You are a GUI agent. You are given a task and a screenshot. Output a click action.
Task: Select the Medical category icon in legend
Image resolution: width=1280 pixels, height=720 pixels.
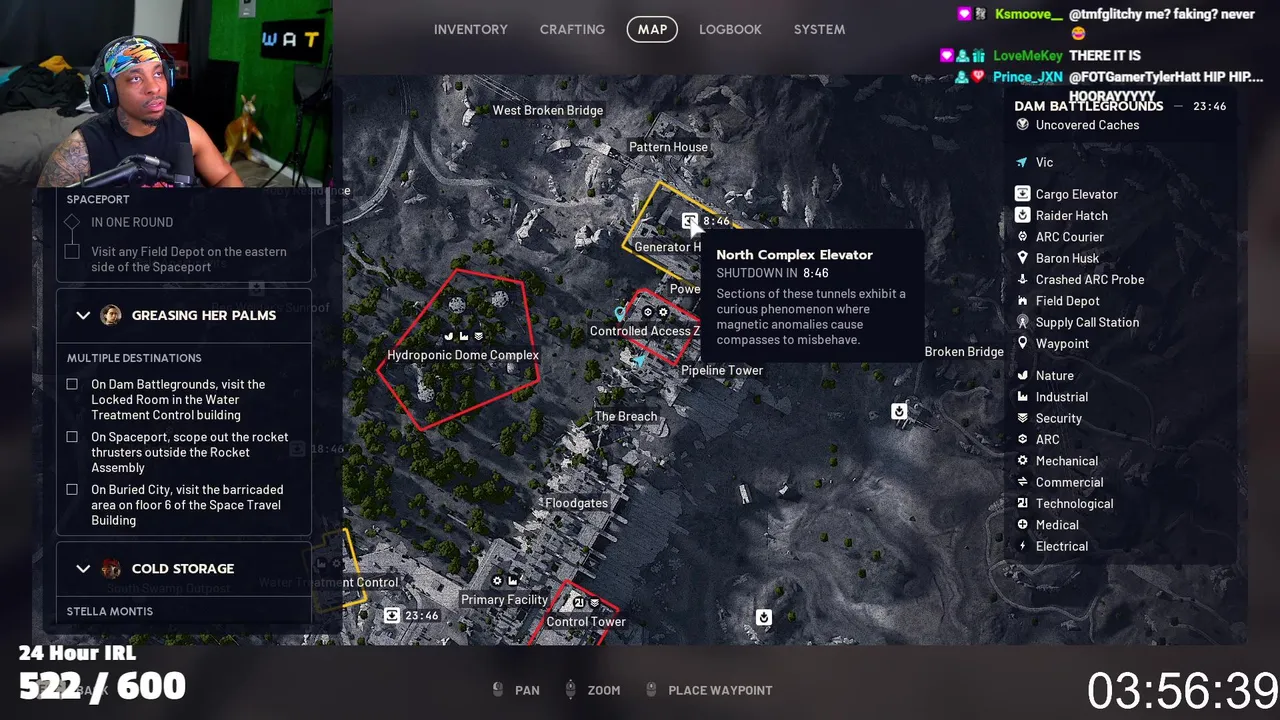[x=1022, y=525]
